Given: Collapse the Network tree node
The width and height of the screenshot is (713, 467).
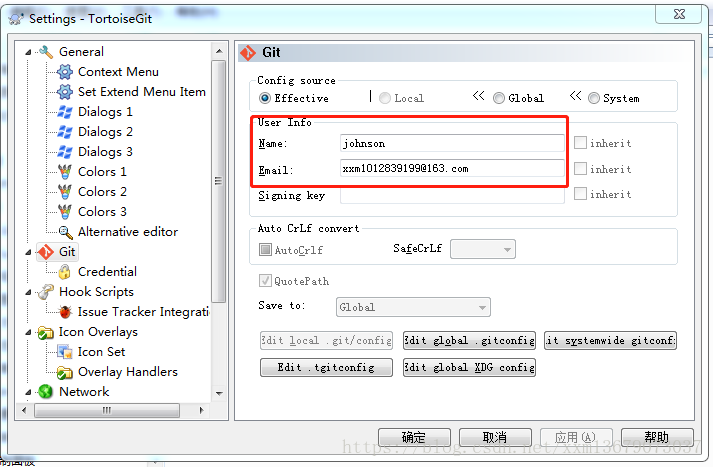Looking at the screenshot, I should 28,392.
